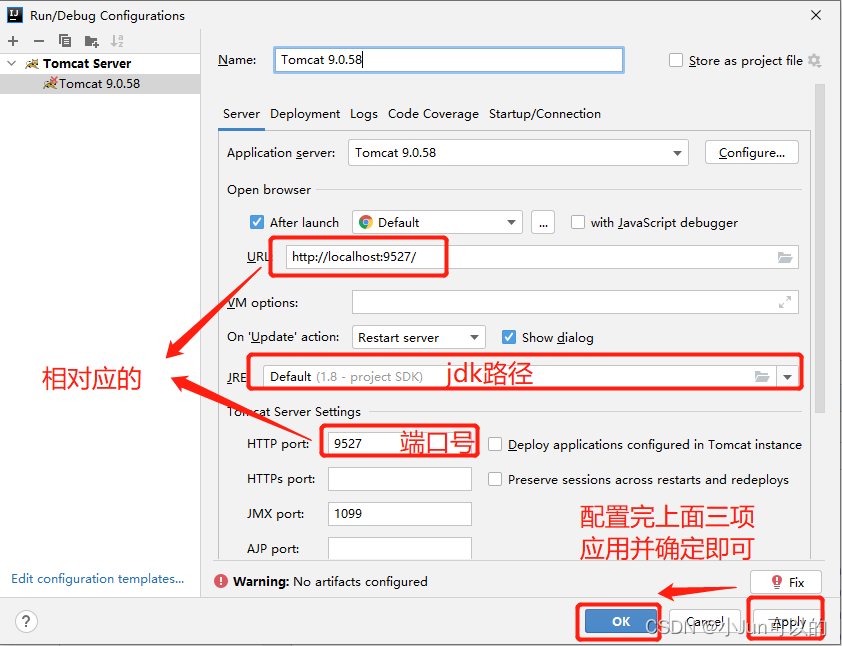
Task: Collapse the Tomcat Server tree node
Action: click(x=11, y=63)
